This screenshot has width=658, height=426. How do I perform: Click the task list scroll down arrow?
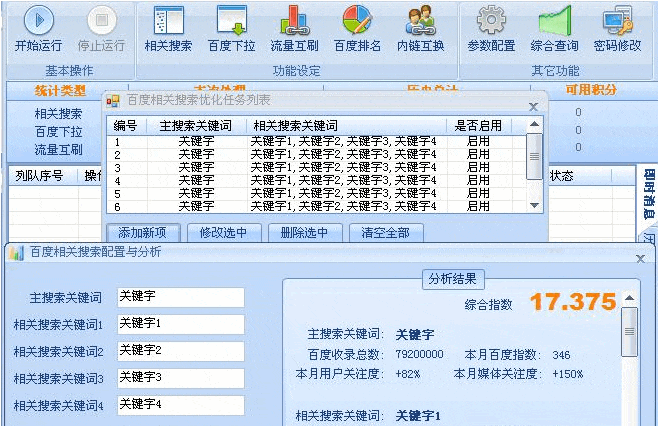point(534,205)
